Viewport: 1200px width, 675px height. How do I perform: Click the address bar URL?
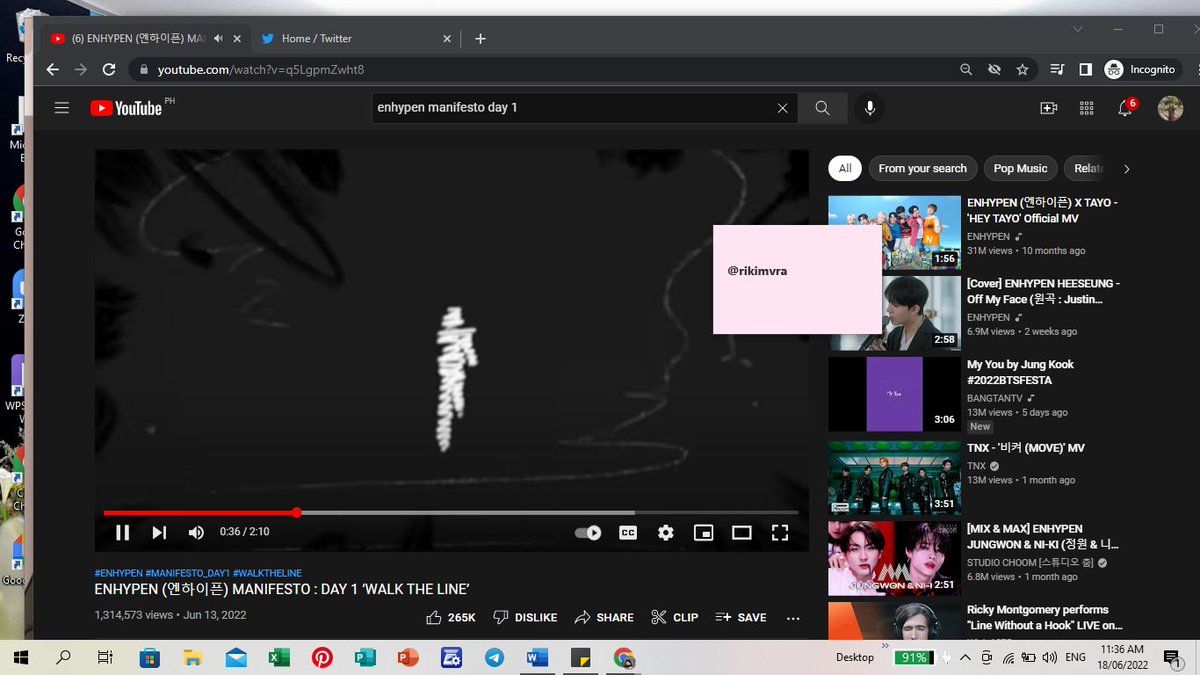point(260,70)
